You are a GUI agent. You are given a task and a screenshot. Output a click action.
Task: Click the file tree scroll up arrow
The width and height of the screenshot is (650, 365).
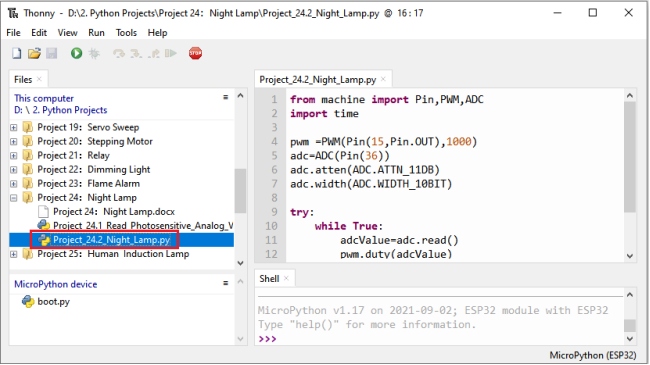(x=240, y=95)
